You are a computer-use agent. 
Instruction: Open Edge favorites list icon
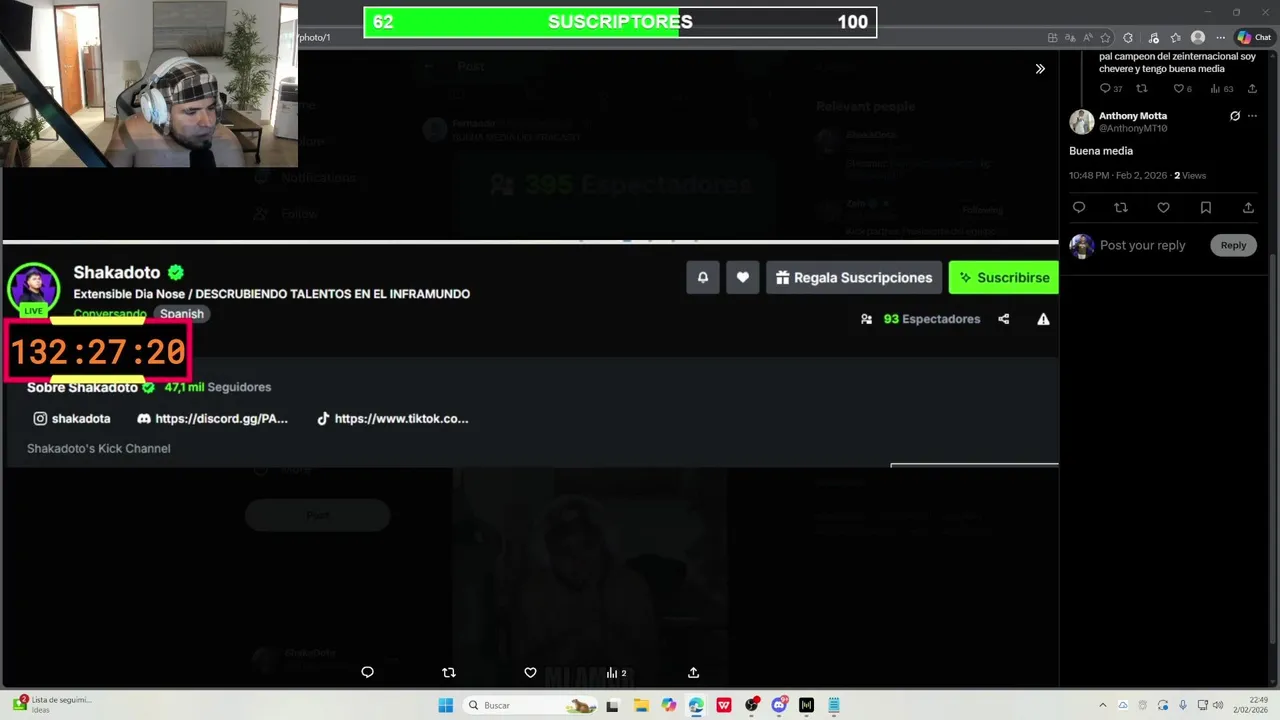click(1175, 37)
